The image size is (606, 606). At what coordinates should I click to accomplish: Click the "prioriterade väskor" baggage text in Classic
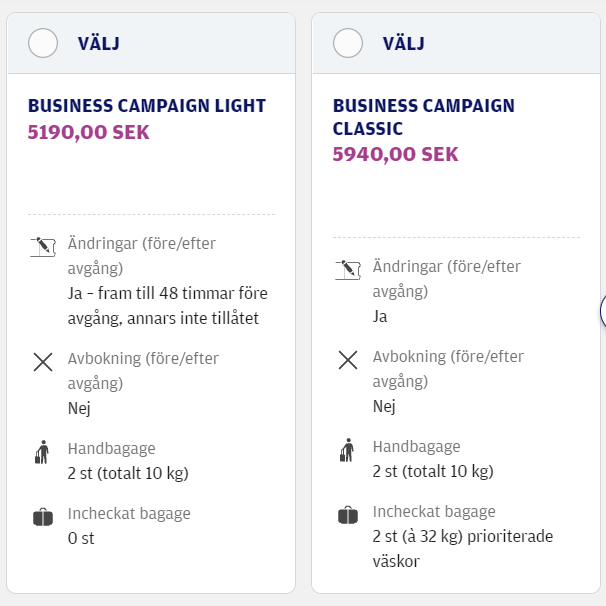[460, 548]
